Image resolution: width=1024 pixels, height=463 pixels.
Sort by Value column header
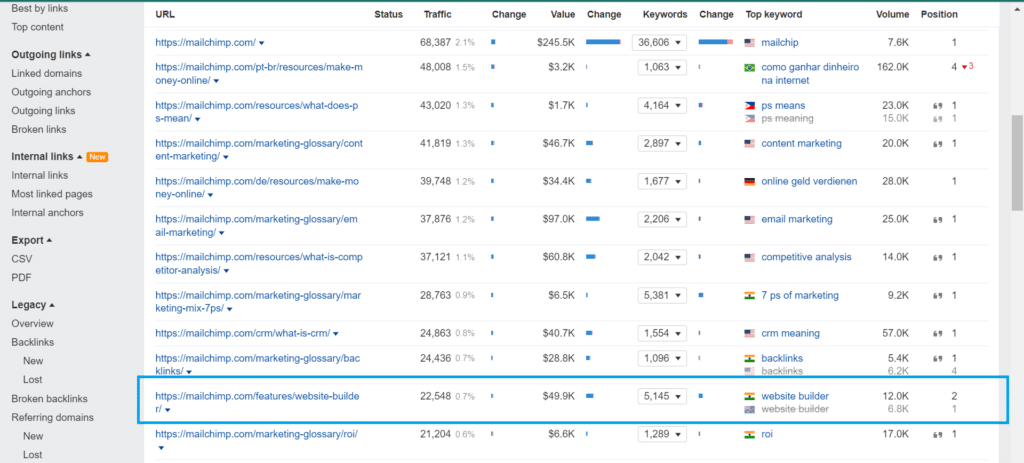pyautogui.click(x=562, y=14)
